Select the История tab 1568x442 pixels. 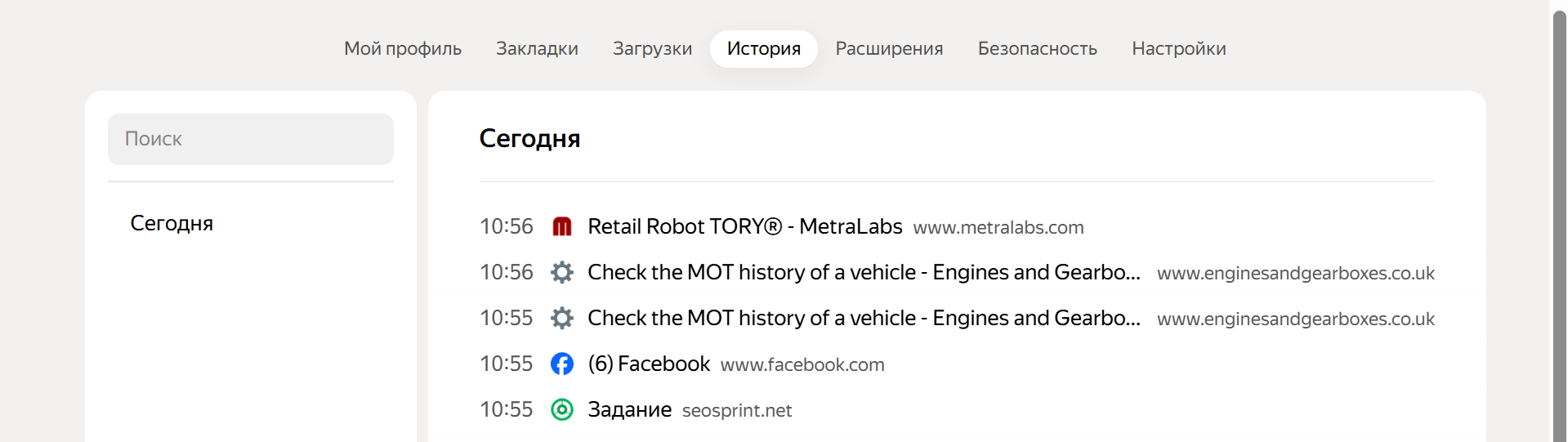(x=763, y=49)
